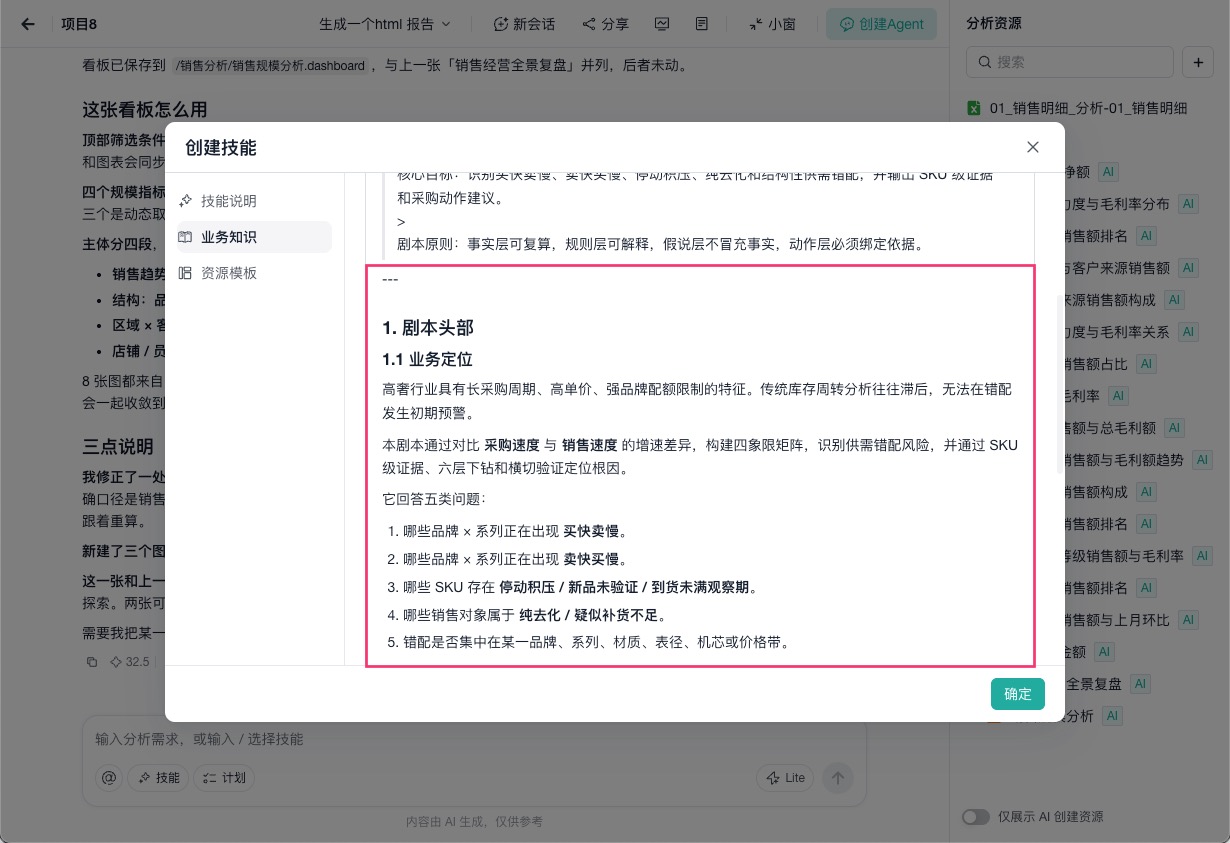This screenshot has width=1230, height=843.
Task: Confirm the dialog with 确定
Action: pyautogui.click(x=1018, y=694)
